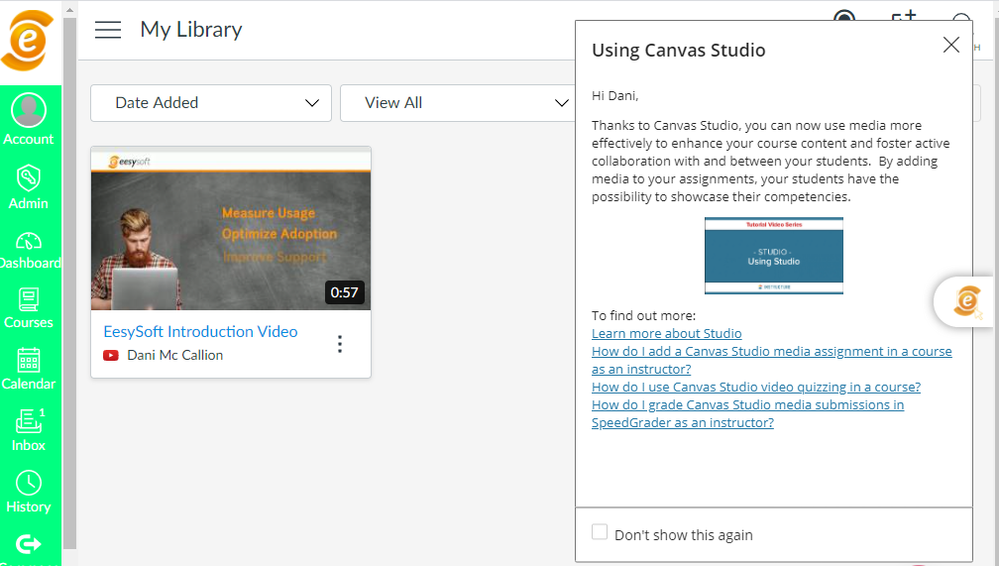Open the Courses menu
The height and width of the screenshot is (566, 999).
point(29,308)
